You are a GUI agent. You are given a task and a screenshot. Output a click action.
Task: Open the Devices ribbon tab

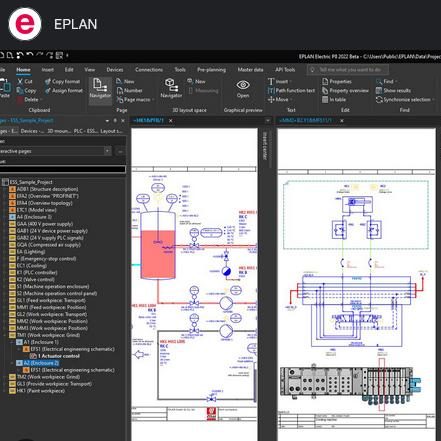coord(115,70)
